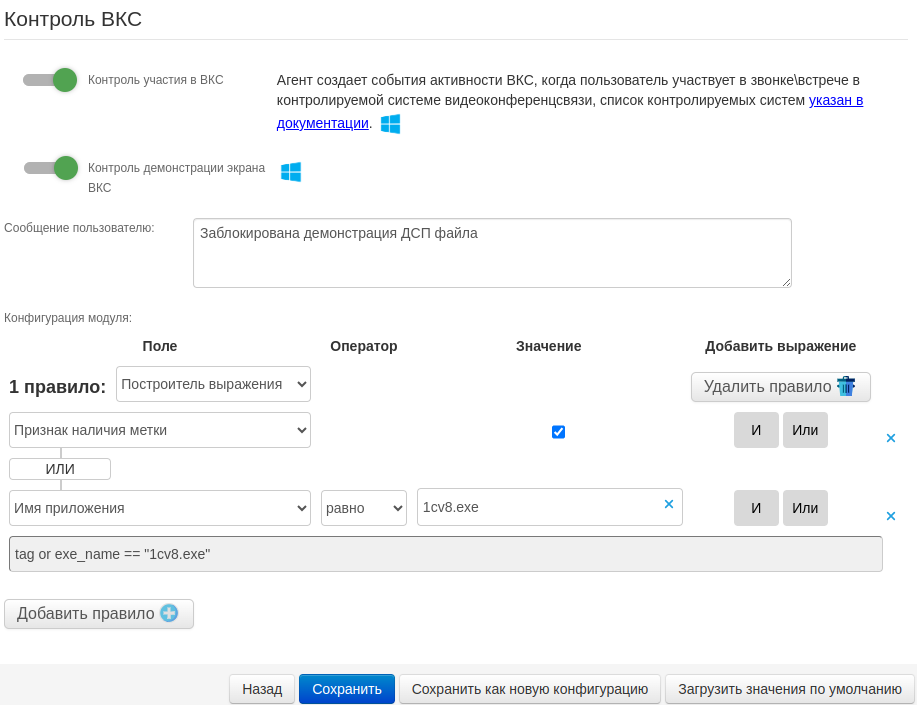
Task: Expand the Признак наличия метки field dropdown
Action: [160, 430]
